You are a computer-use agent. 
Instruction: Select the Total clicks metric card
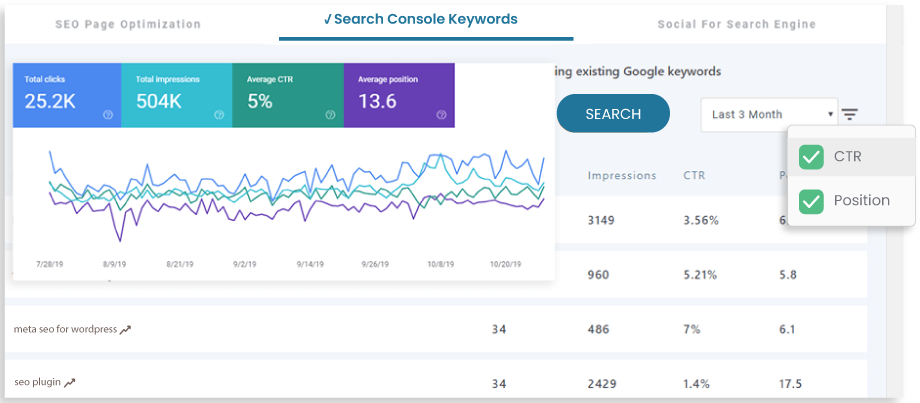[x=67, y=95]
